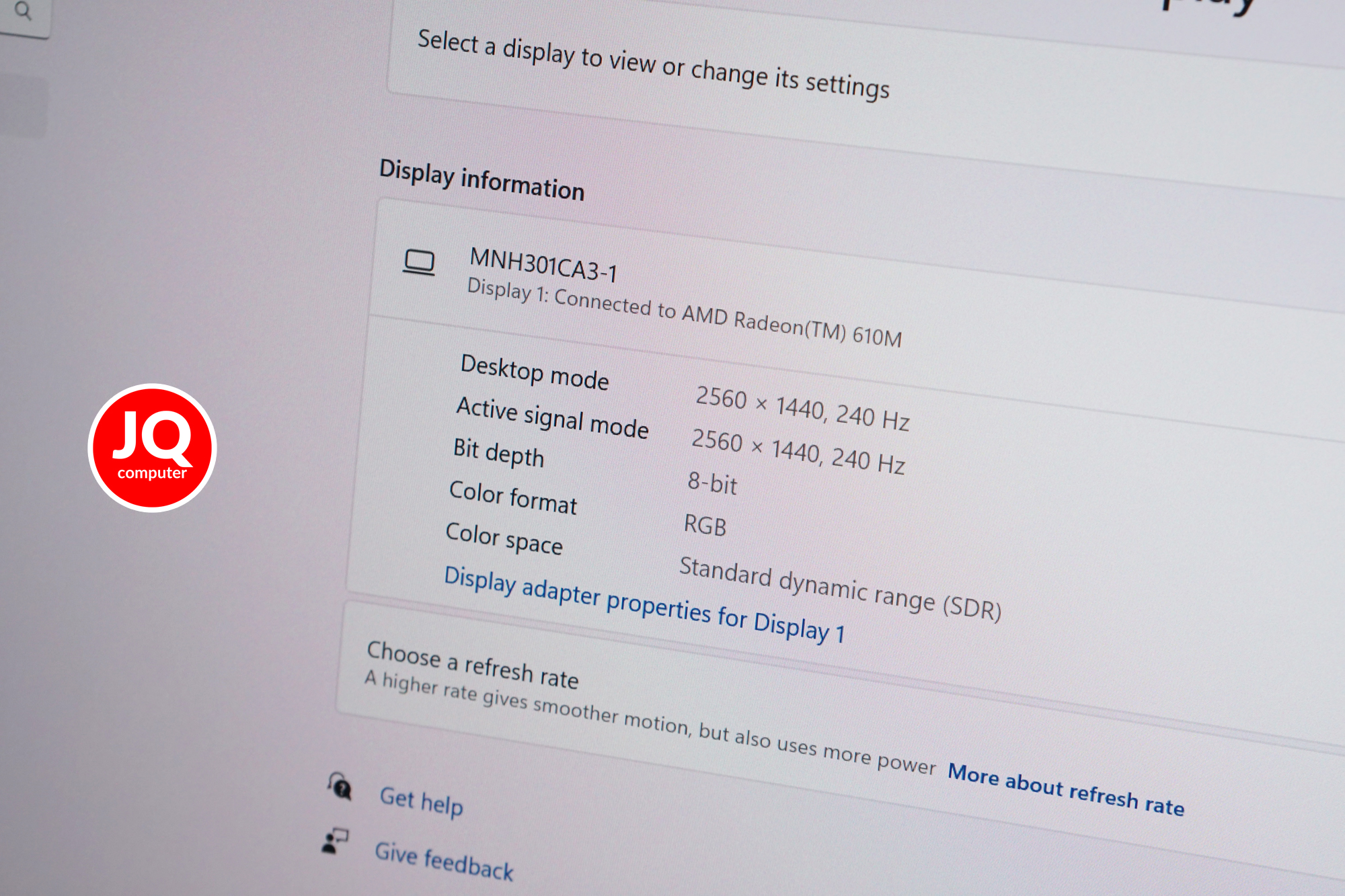Image resolution: width=1345 pixels, height=896 pixels.
Task: Click the 8-bit Bit depth value
Action: point(712,483)
